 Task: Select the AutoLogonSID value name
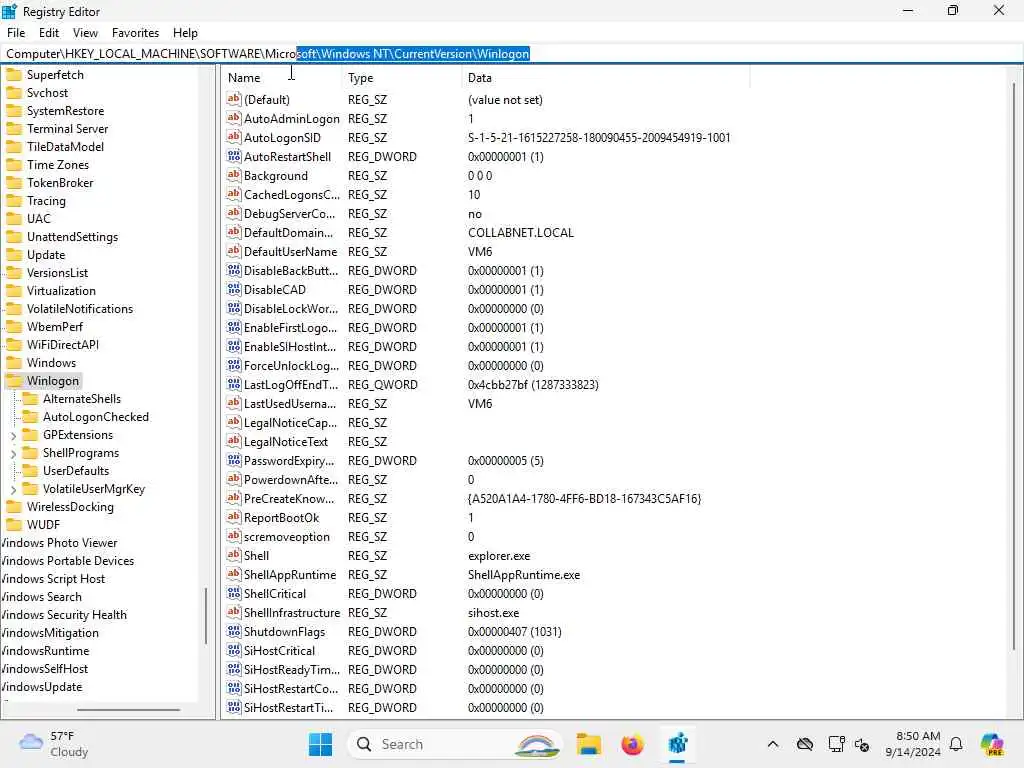tap(282, 137)
